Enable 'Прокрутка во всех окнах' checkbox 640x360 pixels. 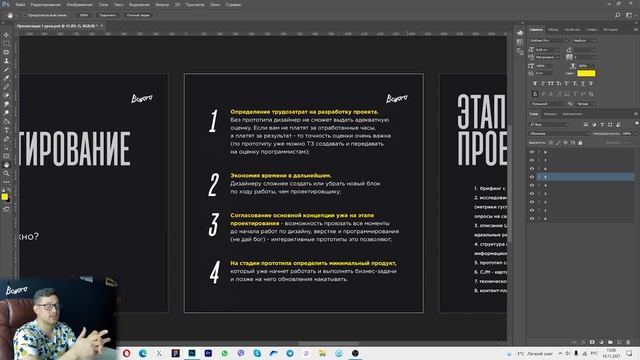point(24,15)
